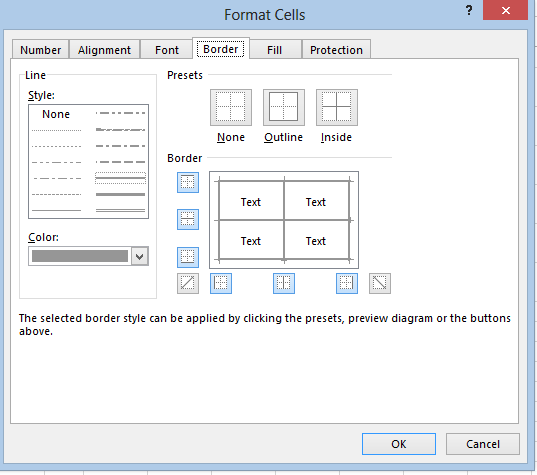Screen dimensions: 537x475
Task: Switch to the Alignment tab
Action: pos(104,50)
